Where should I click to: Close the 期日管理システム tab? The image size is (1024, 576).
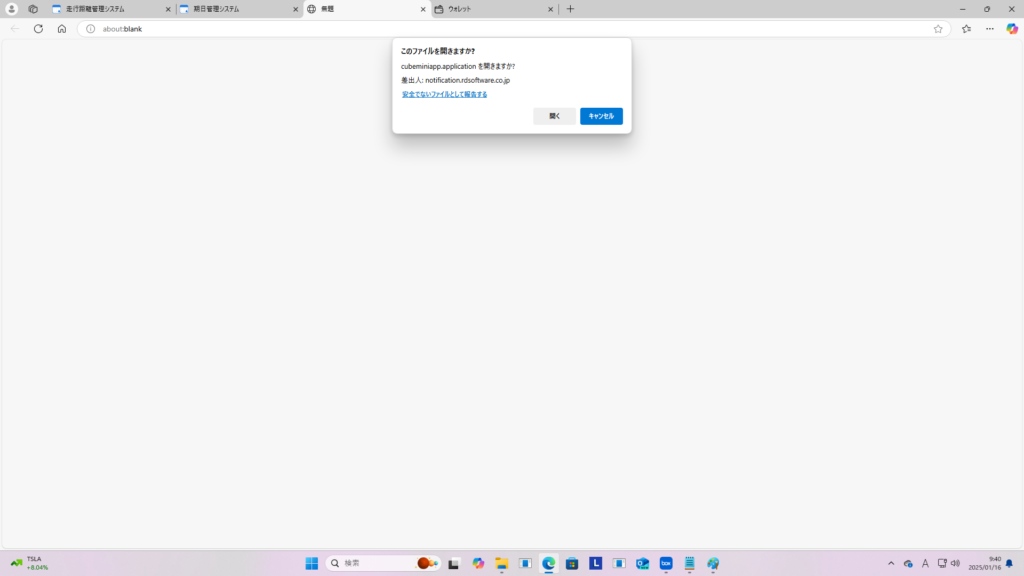(x=295, y=9)
